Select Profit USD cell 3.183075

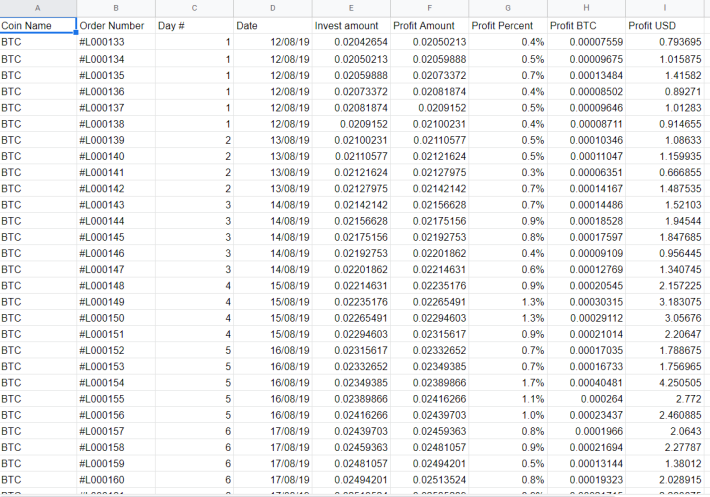pos(665,302)
